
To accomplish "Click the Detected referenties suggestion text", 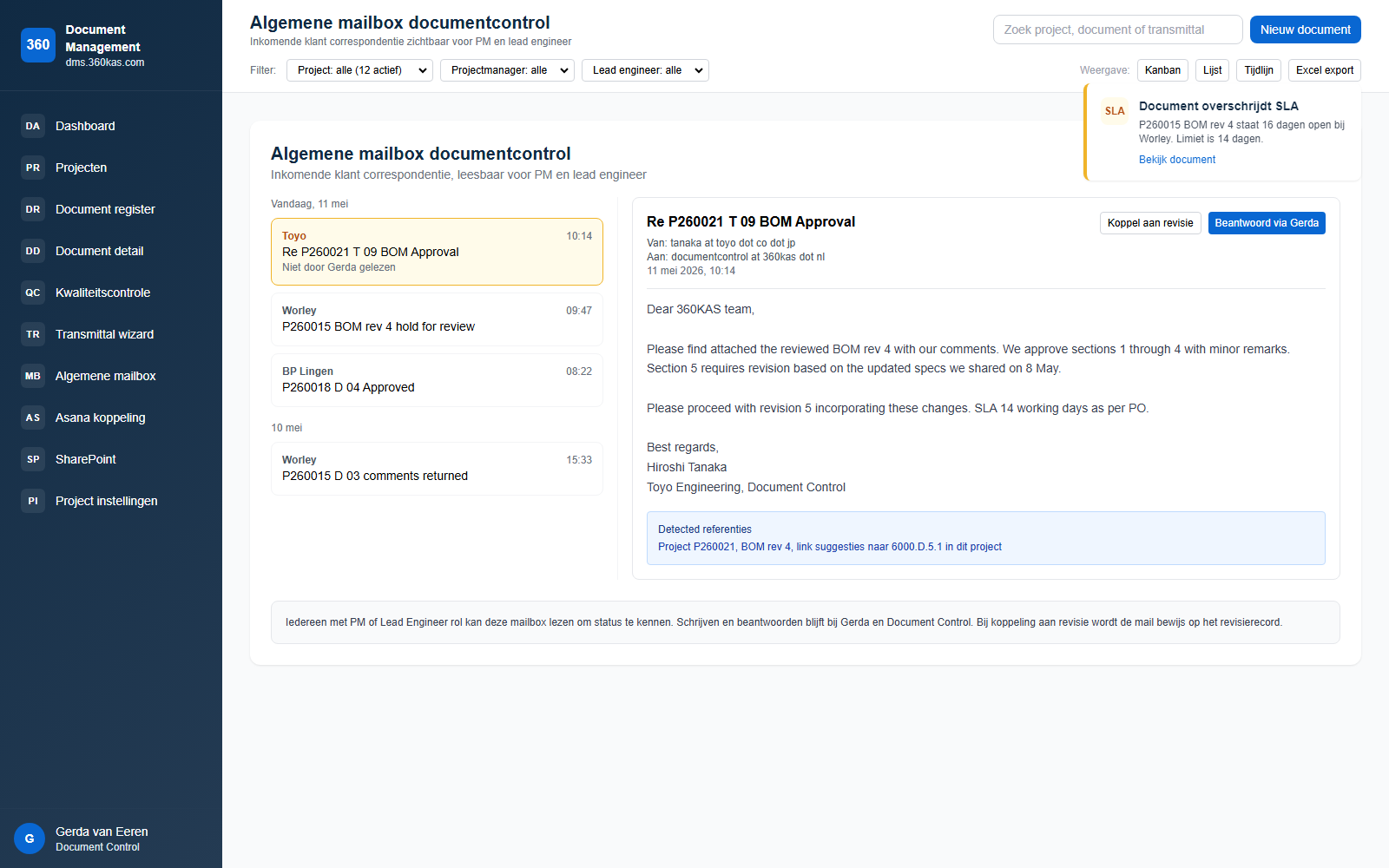I will click(830, 547).
